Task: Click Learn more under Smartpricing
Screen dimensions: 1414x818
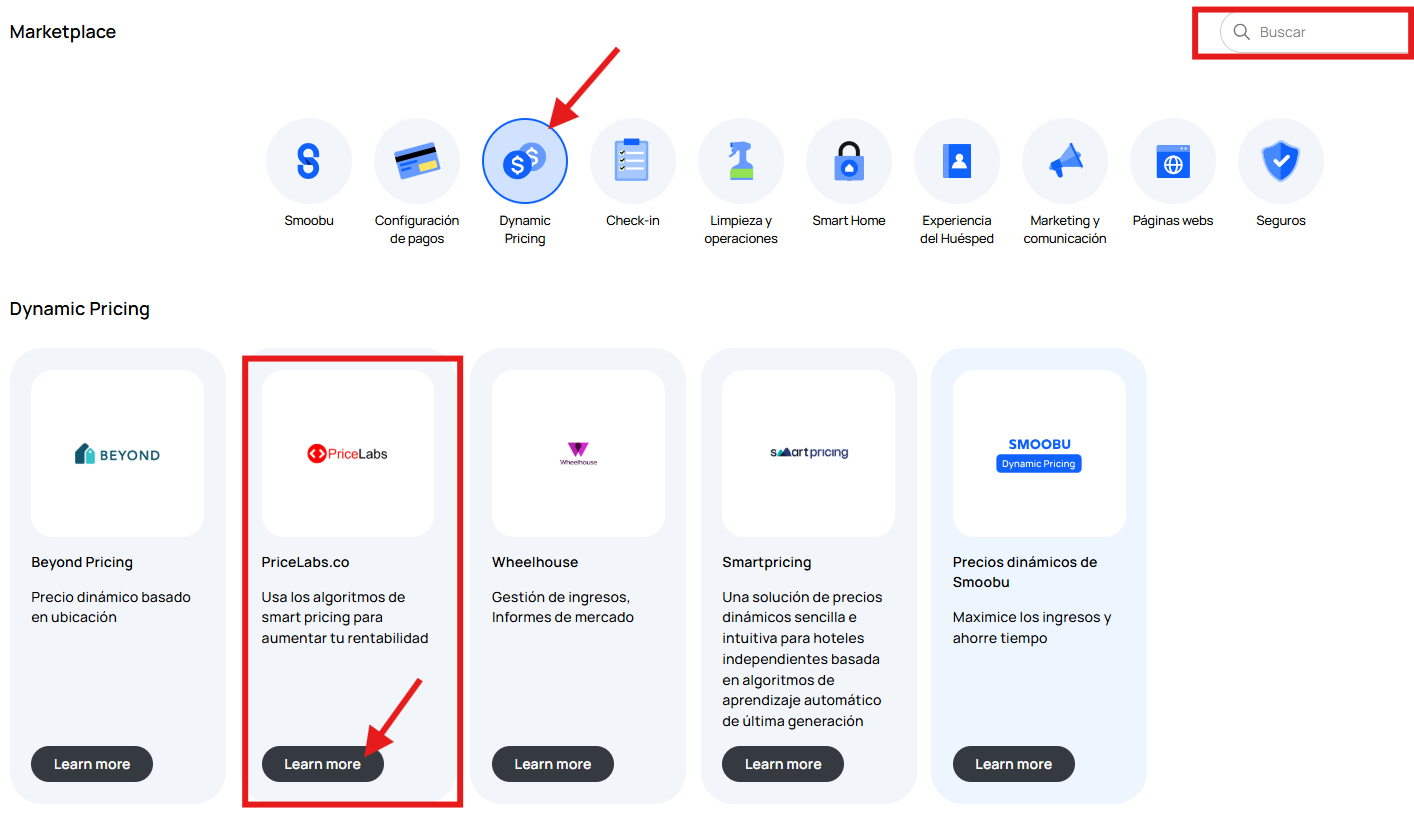Action: pyautogui.click(x=783, y=764)
